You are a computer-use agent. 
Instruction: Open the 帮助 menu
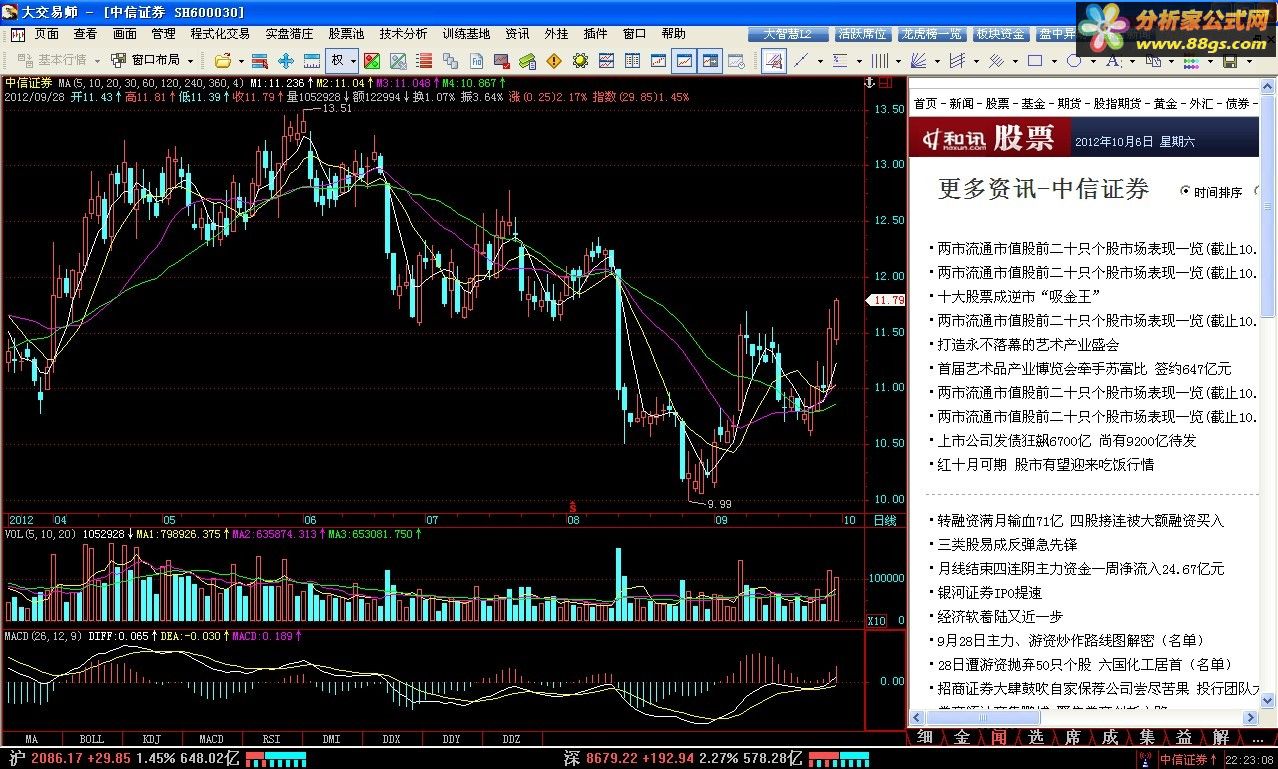pyautogui.click(x=674, y=33)
